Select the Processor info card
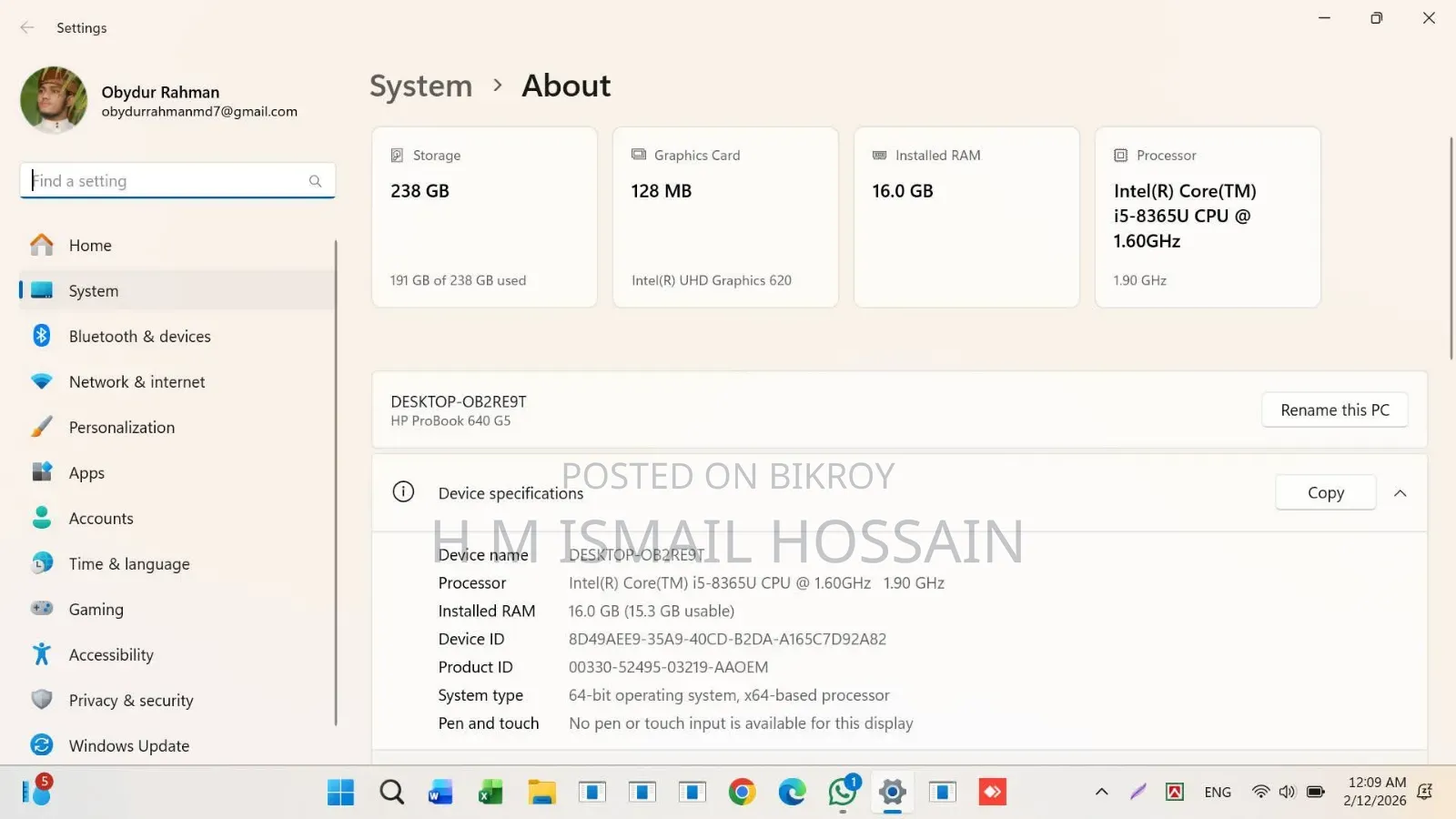This screenshot has width=1456, height=819. [x=1208, y=217]
